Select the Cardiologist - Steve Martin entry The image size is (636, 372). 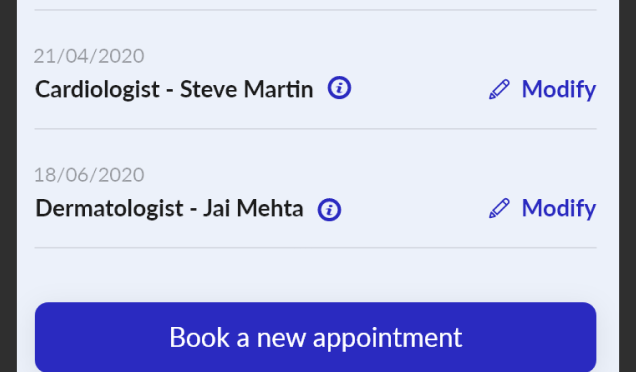coord(174,89)
